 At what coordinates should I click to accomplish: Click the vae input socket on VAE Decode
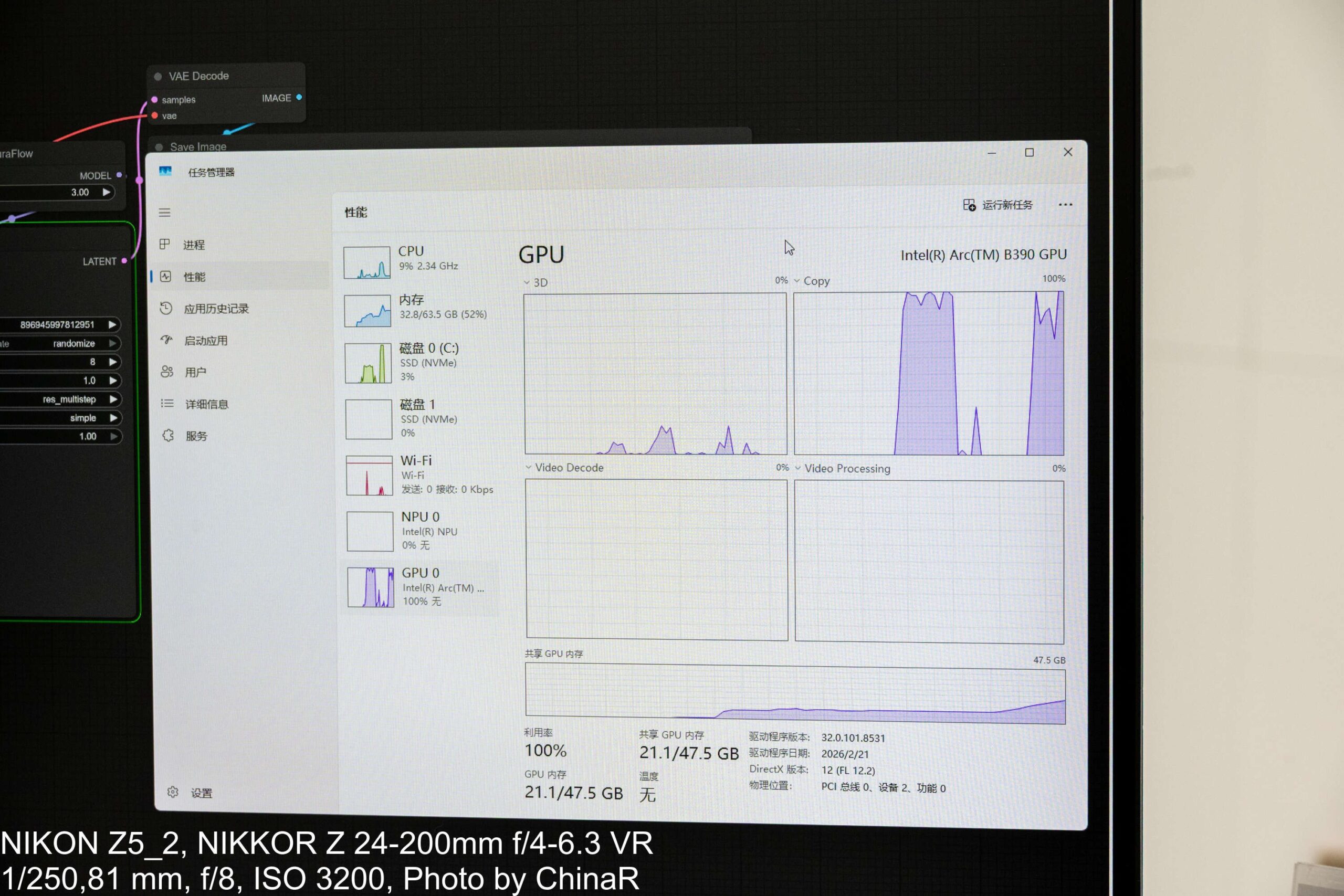click(x=154, y=115)
